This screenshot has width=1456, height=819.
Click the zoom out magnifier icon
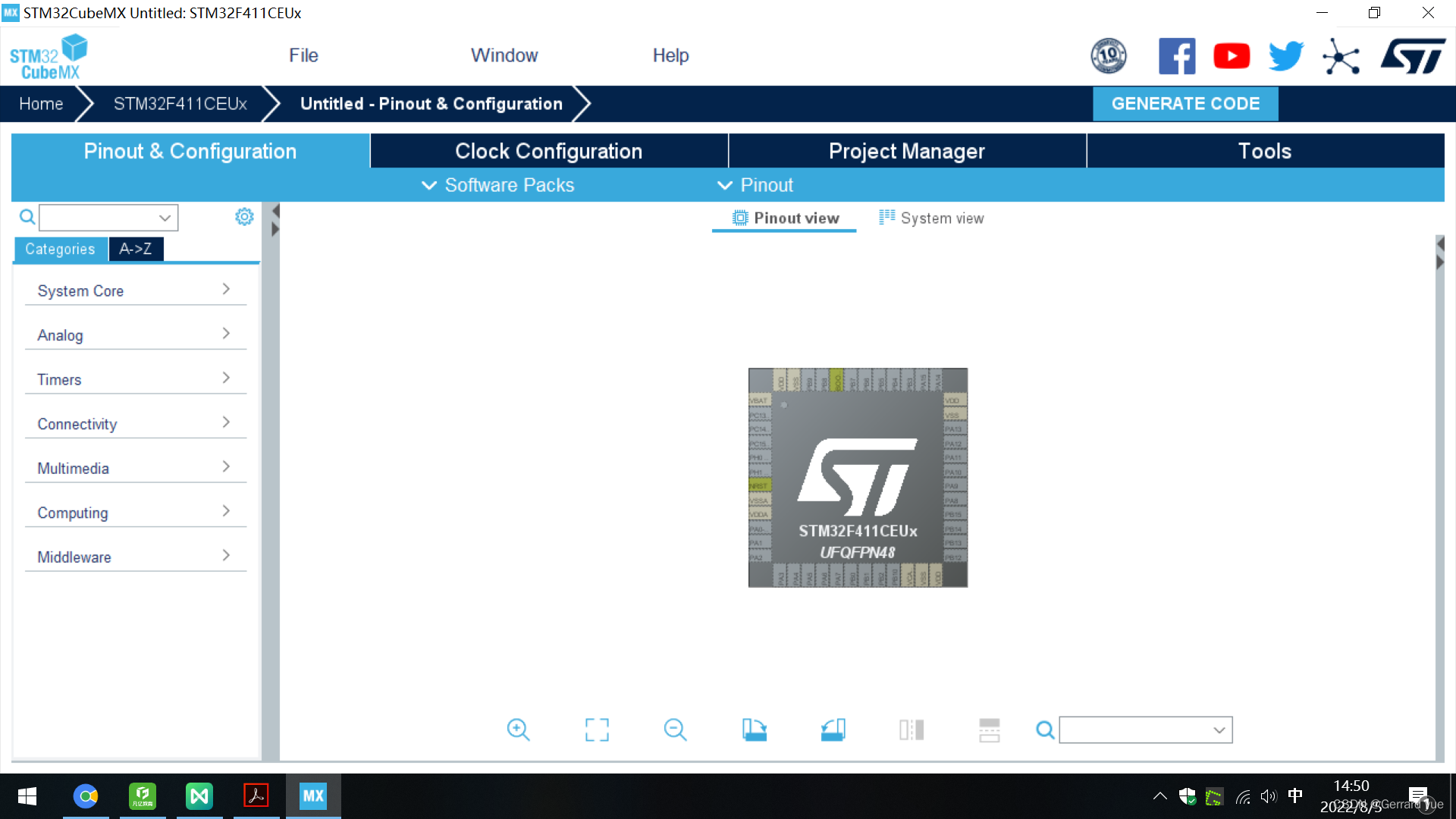pyautogui.click(x=675, y=730)
